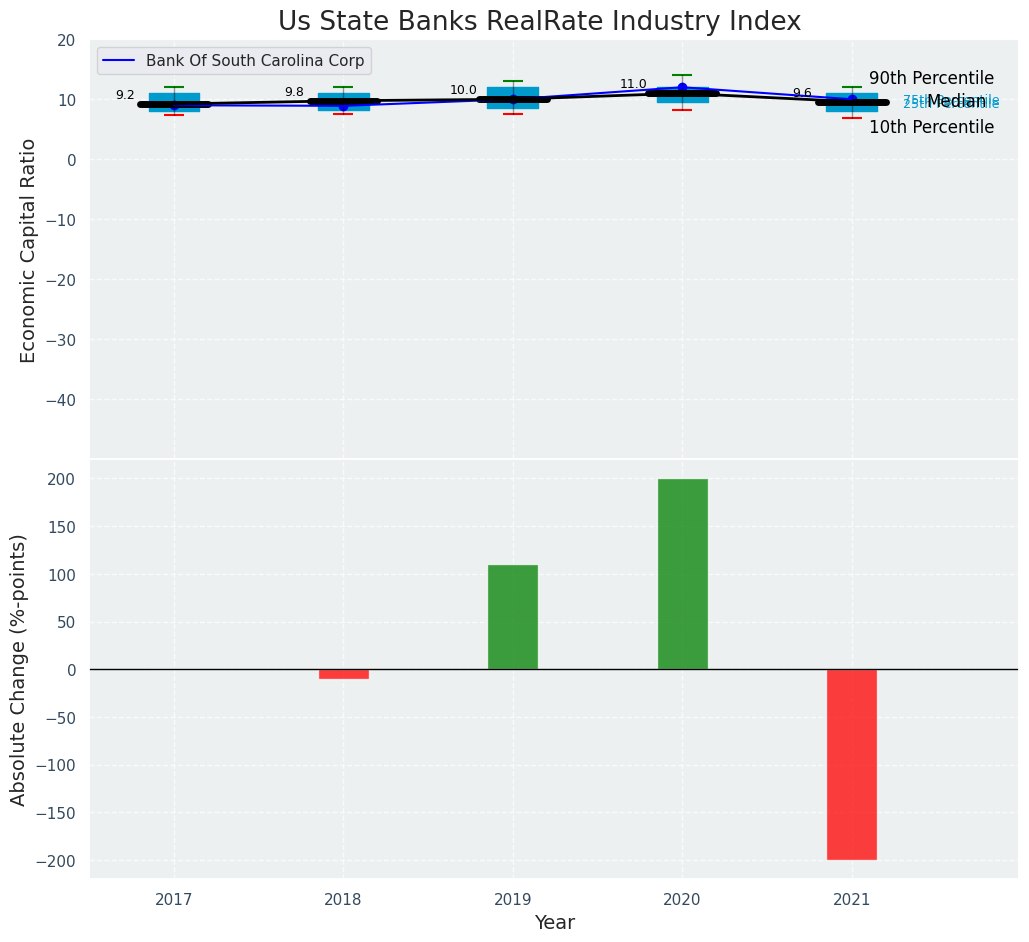Select the large red 2021 bar
Image resolution: width=1029 pixels, height=942 pixels.
(x=851, y=764)
